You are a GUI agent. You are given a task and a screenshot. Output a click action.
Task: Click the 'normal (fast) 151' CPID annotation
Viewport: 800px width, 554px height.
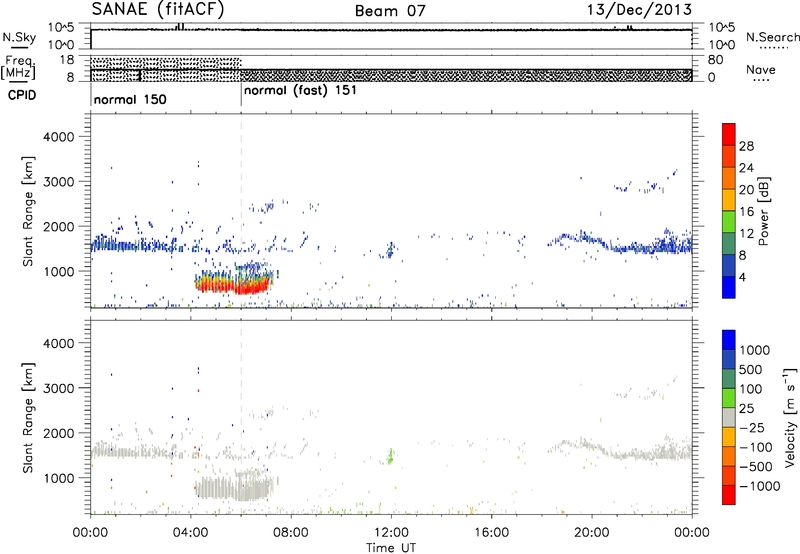[301, 91]
